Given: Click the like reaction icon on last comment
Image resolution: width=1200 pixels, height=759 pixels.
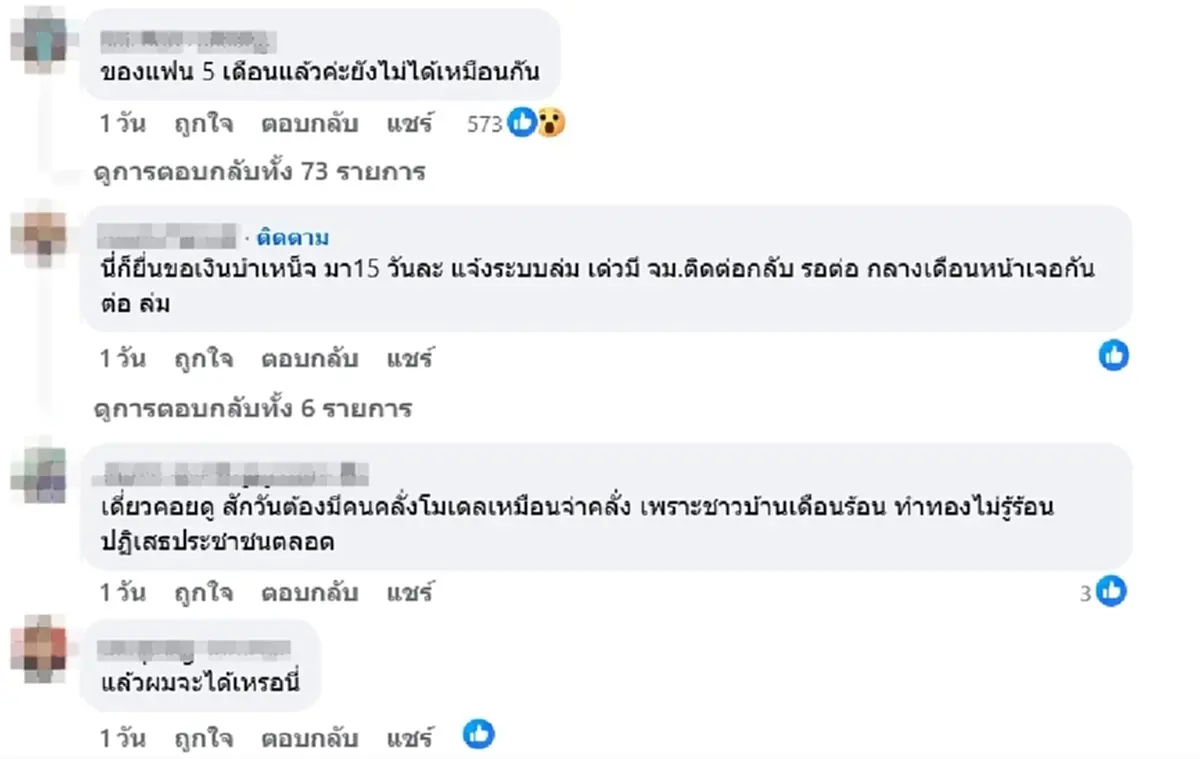Looking at the screenshot, I should (x=479, y=733).
